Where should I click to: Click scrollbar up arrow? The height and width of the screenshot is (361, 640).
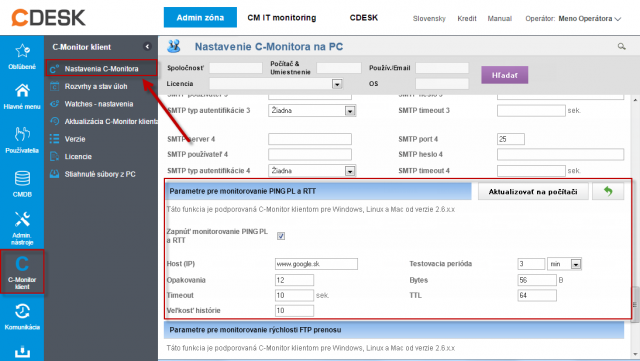[635, 100]
